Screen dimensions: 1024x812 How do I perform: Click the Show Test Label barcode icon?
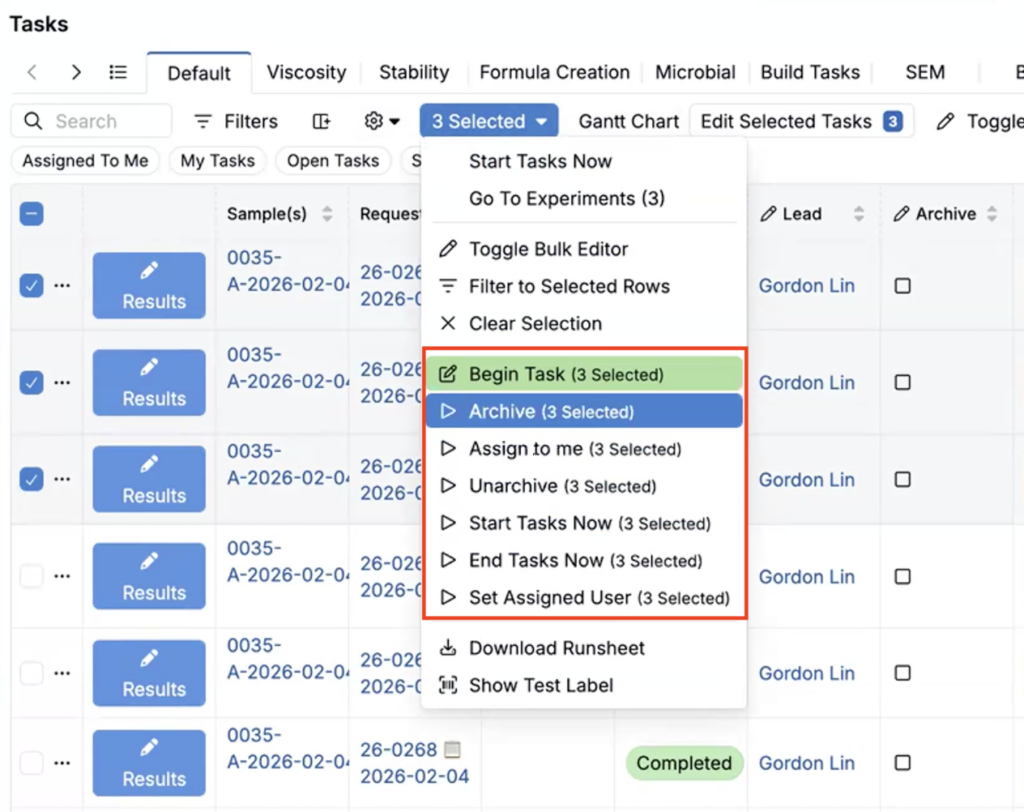click(x=448, y=685)
